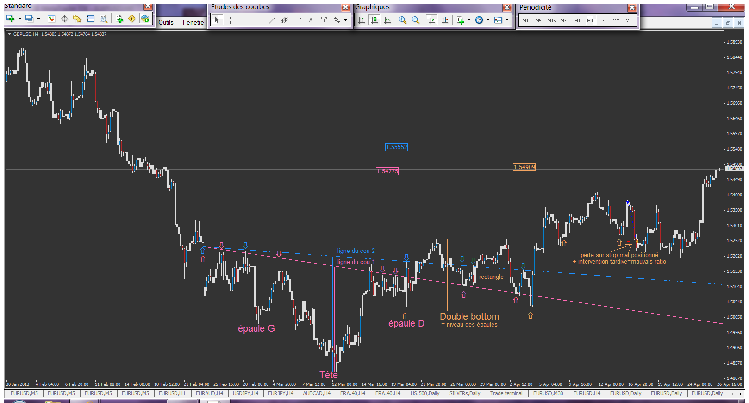Open the chart templates icon
The height and width of the screenshot is (403, 749).
(498, 20)
